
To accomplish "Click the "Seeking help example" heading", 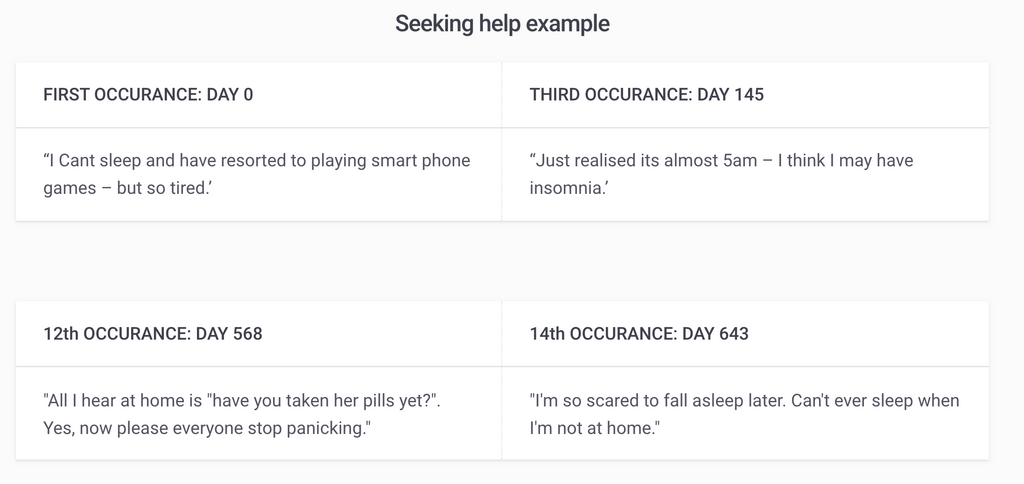I will [502, 24].
